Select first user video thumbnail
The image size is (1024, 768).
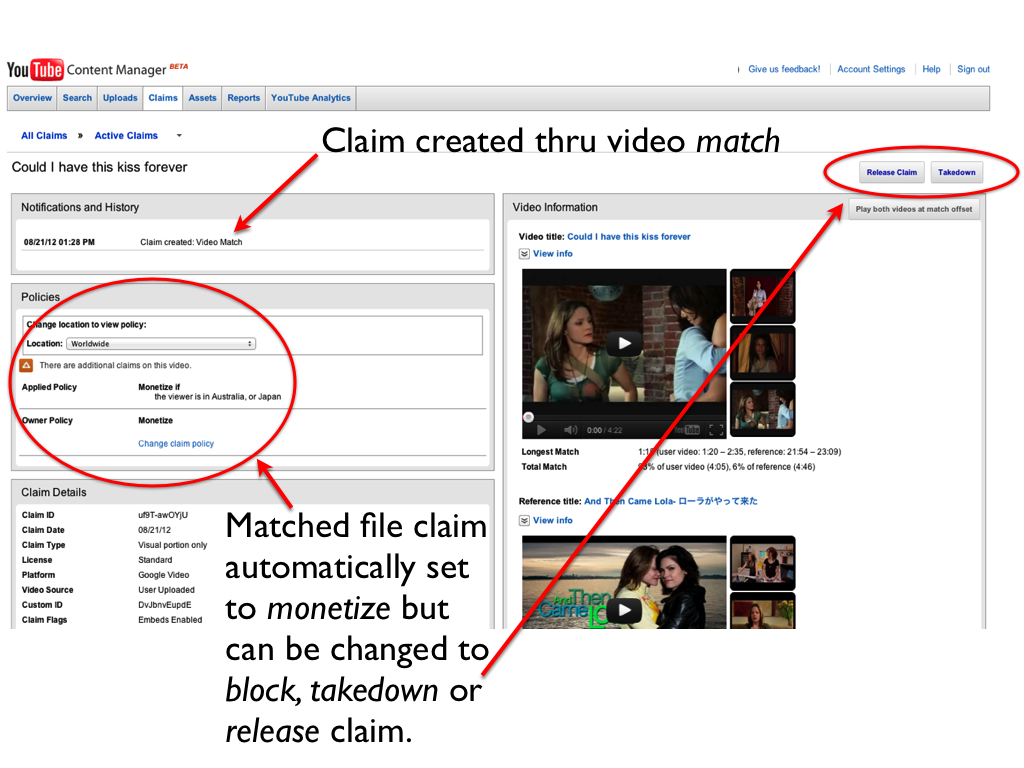pos(762,296)
